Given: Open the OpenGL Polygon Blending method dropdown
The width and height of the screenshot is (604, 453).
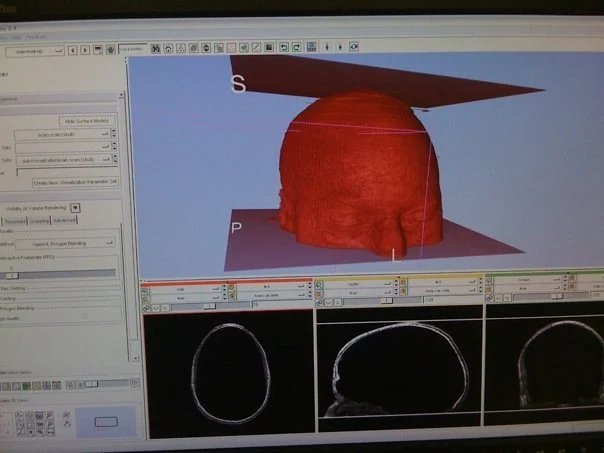Looking at the screenshot, I should tap(65, 243).
